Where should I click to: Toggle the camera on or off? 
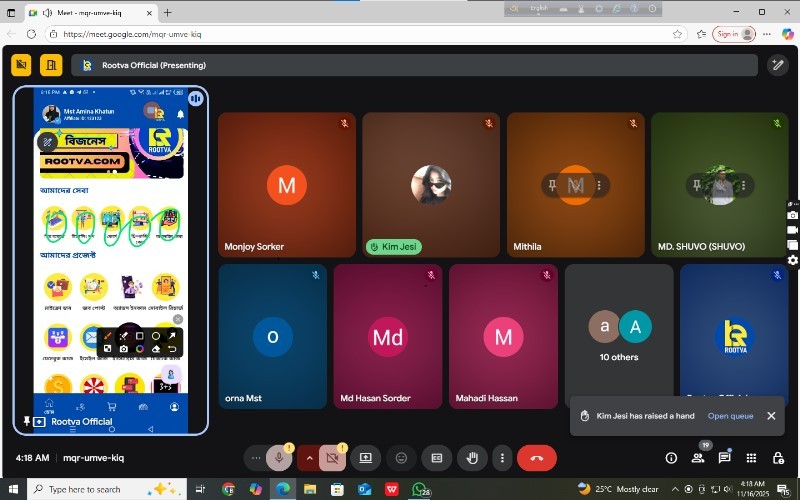coord(333,458)
